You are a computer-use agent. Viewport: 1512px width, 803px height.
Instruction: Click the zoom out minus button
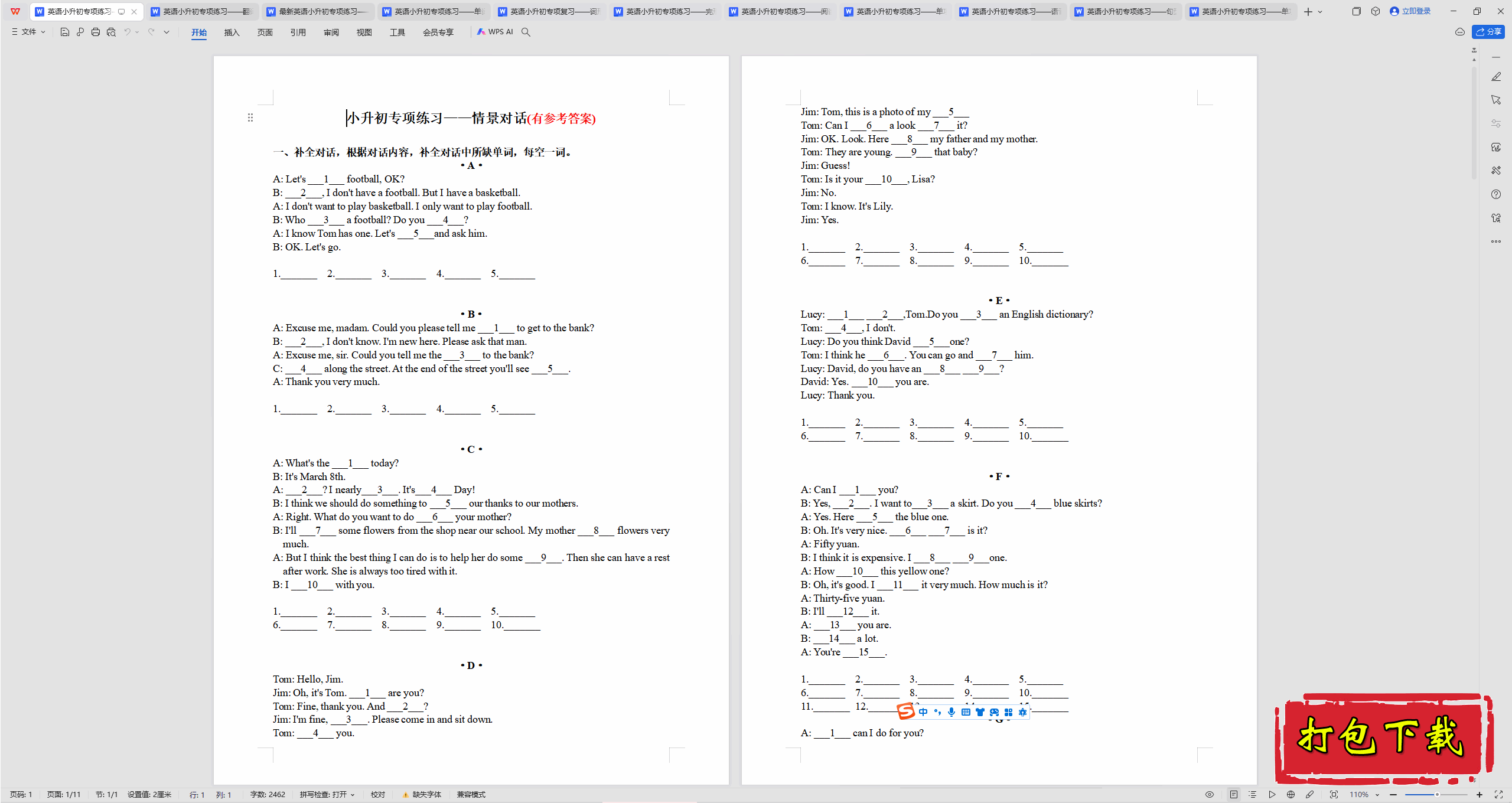click(x=1393, y=795)
